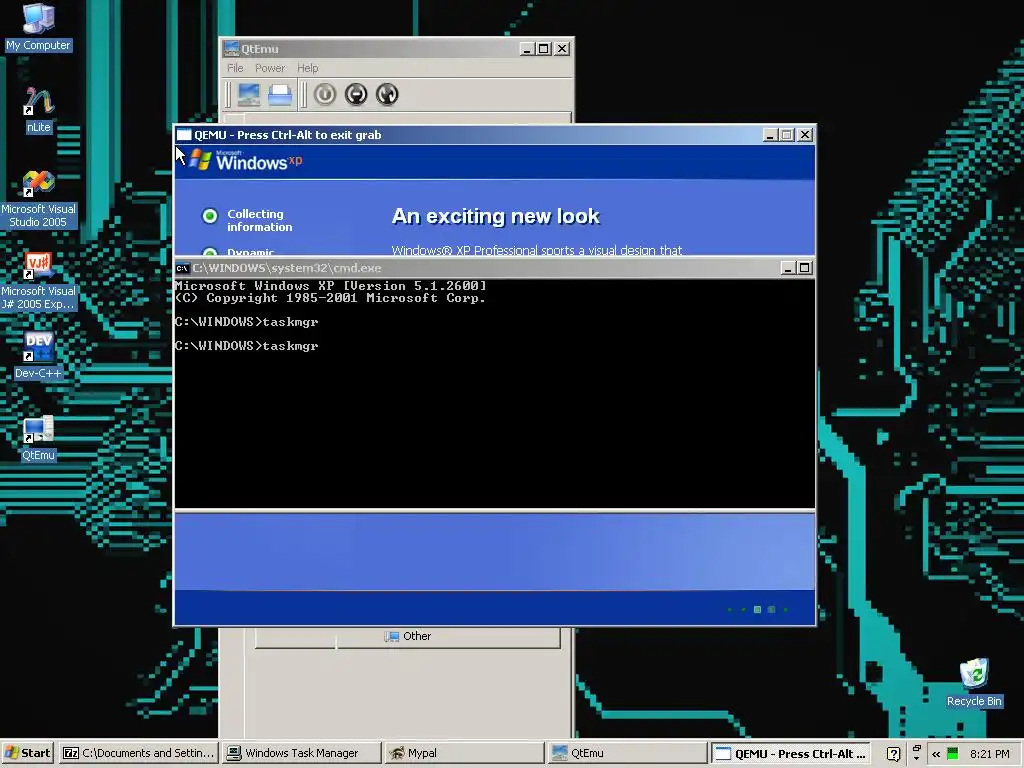The image size is (1024, 768).
Task: Switch to C:\Documents and Settings taskbar item
Action: point(138,753)
